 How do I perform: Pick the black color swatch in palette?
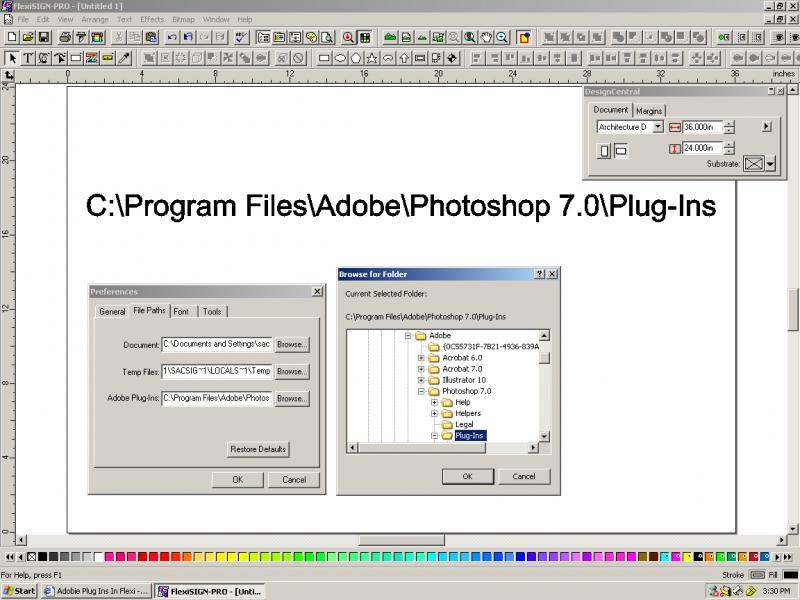tap(43, 557)
